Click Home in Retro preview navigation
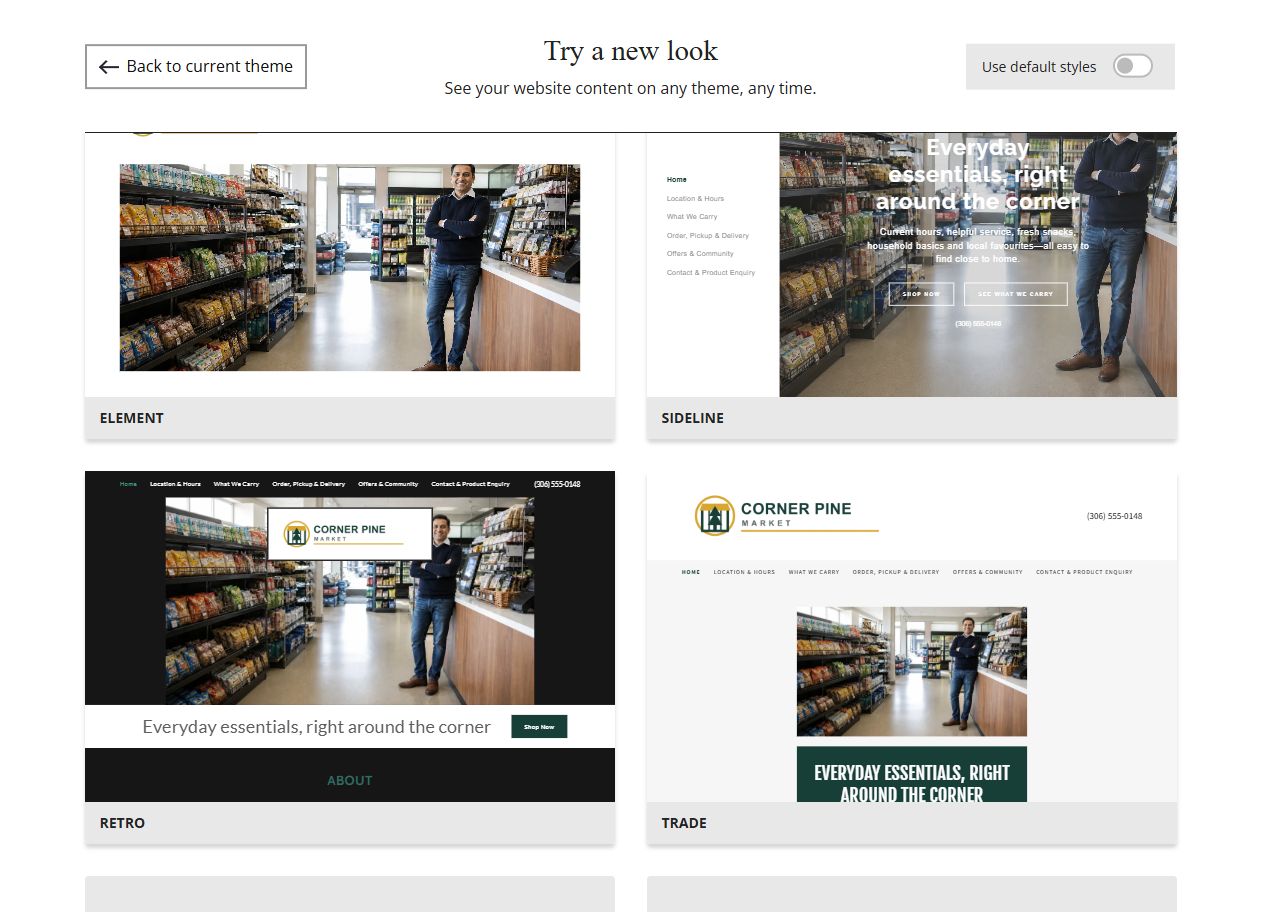The image size is (1261, 912). point(128,484)
